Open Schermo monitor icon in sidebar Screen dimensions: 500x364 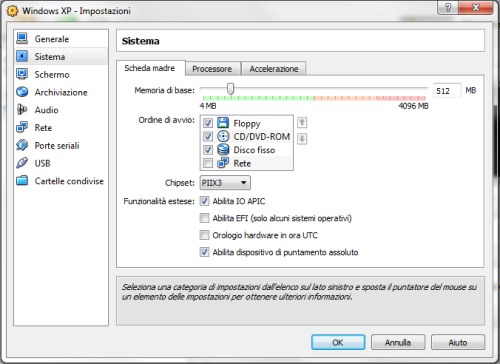pos(22,74)
